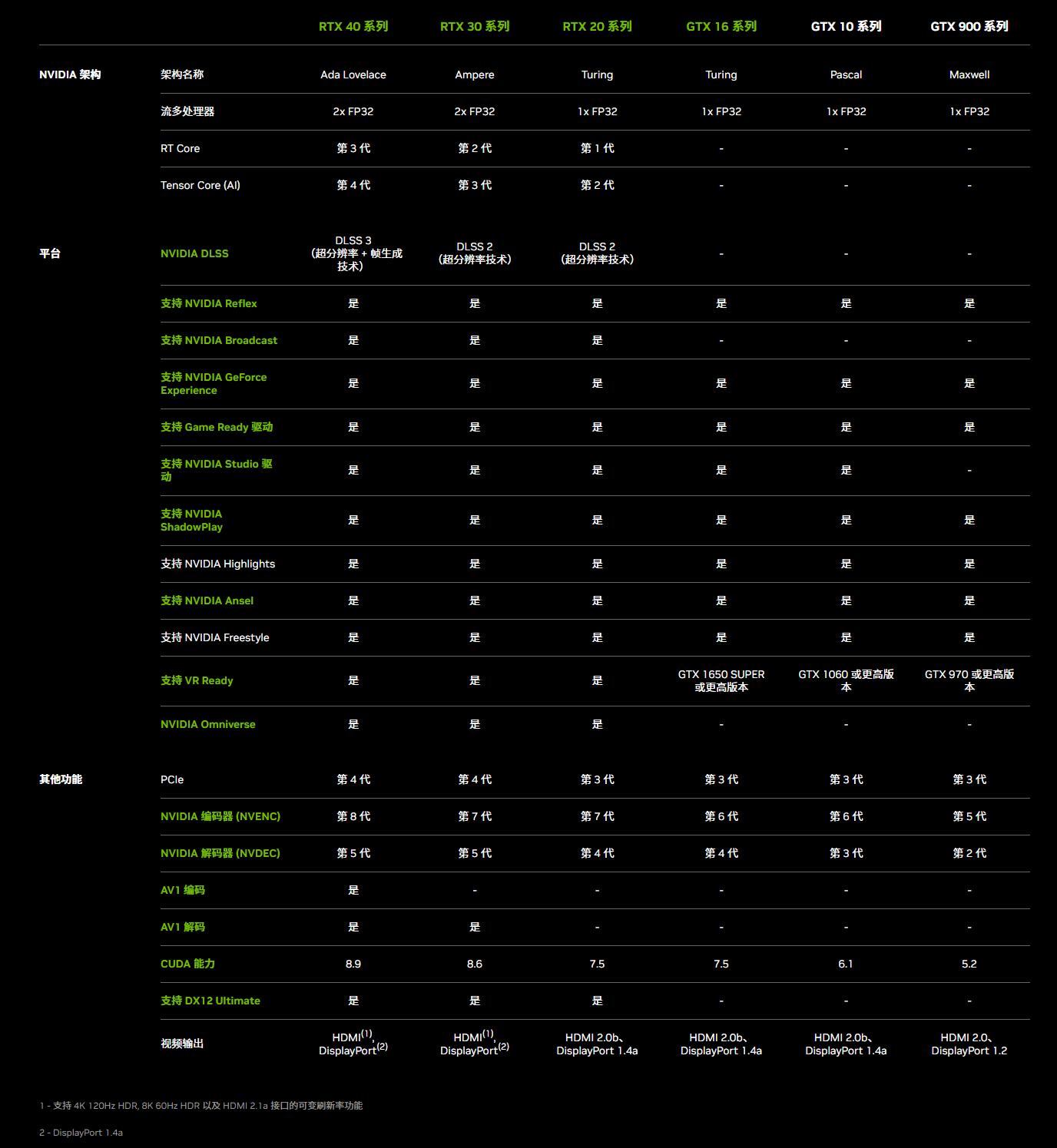1057x1148 pixels.
Task: Click the GTX 1060 或更高版本 cell
Action: pos(846,680)
